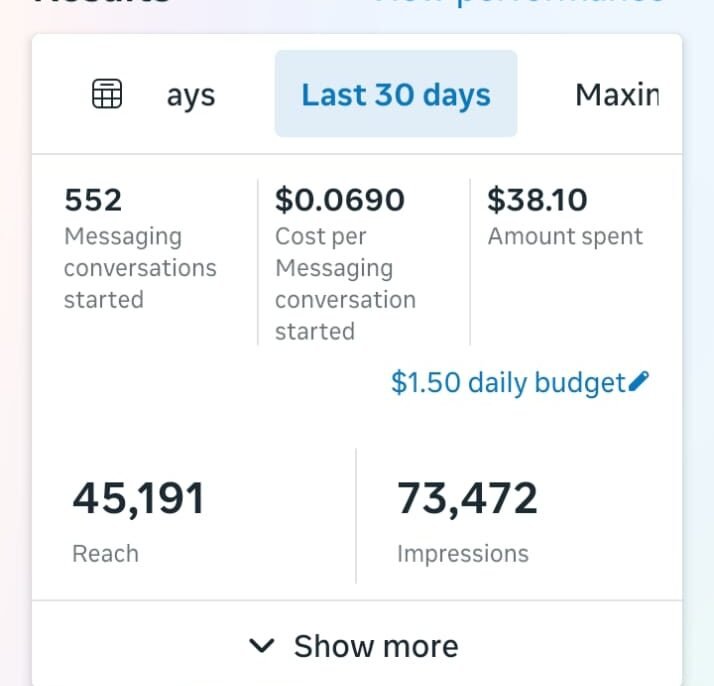Click the Reach label
714x686 pixels.
coord(105,553)
